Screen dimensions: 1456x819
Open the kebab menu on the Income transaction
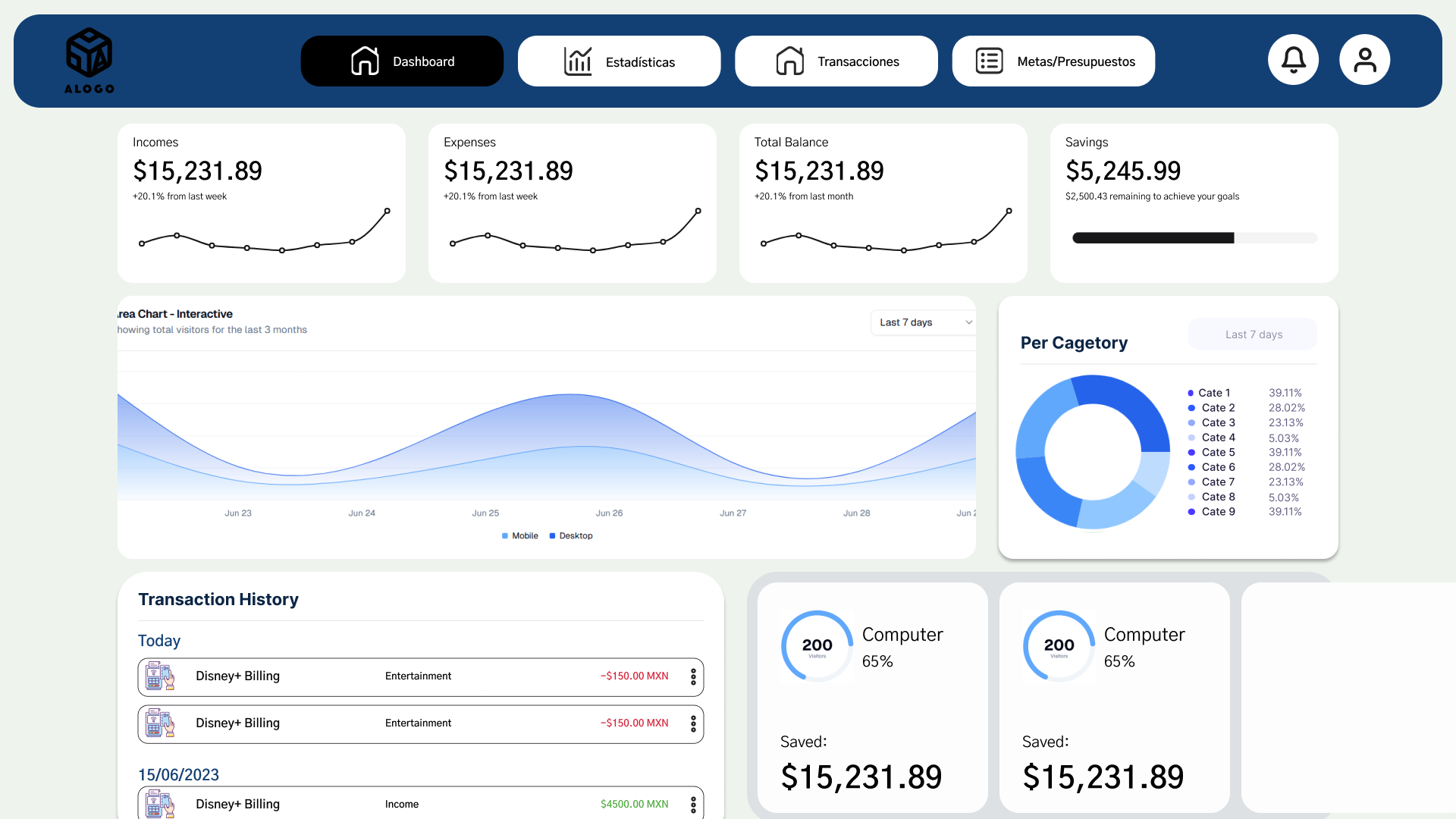click(x=693, y=805)
